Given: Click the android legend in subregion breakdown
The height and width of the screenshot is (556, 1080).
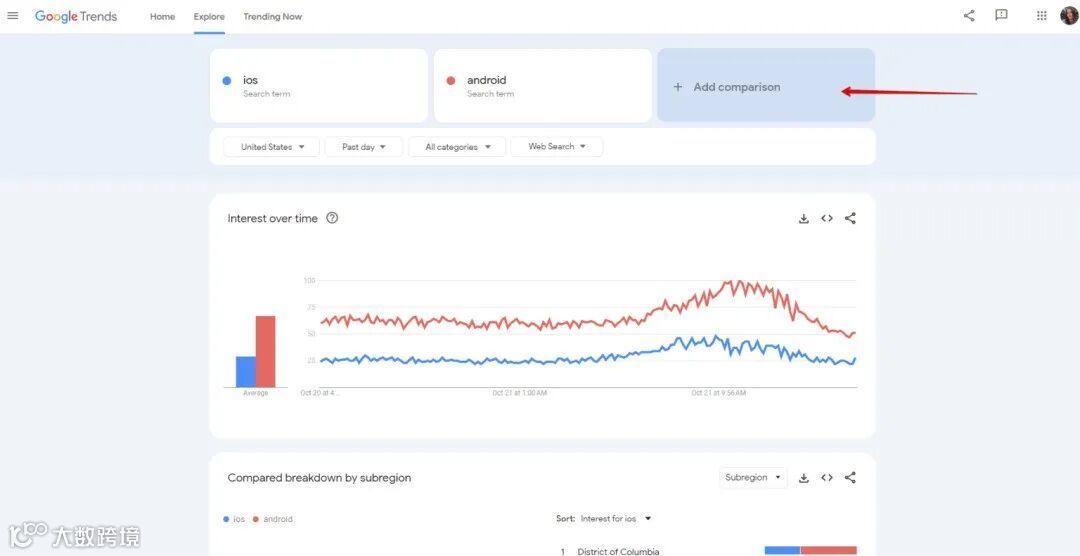Looking at the screenshot, I should point(273,519).
